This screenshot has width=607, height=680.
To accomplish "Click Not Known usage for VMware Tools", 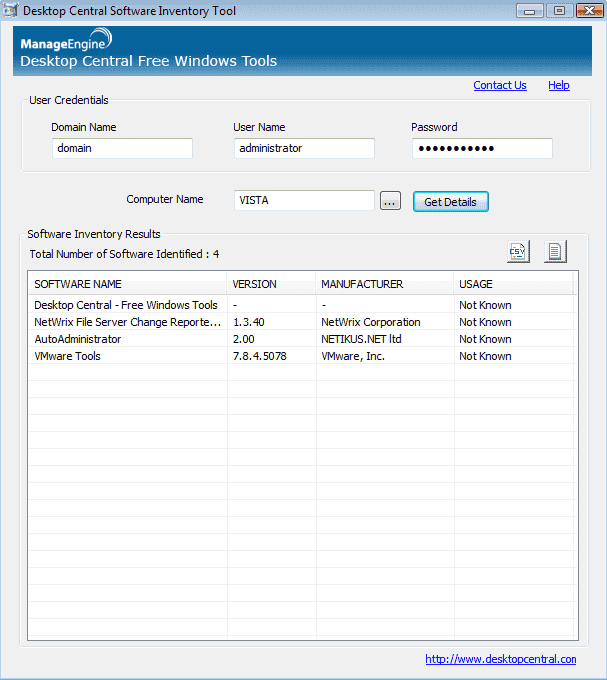I will click(514, 356).
